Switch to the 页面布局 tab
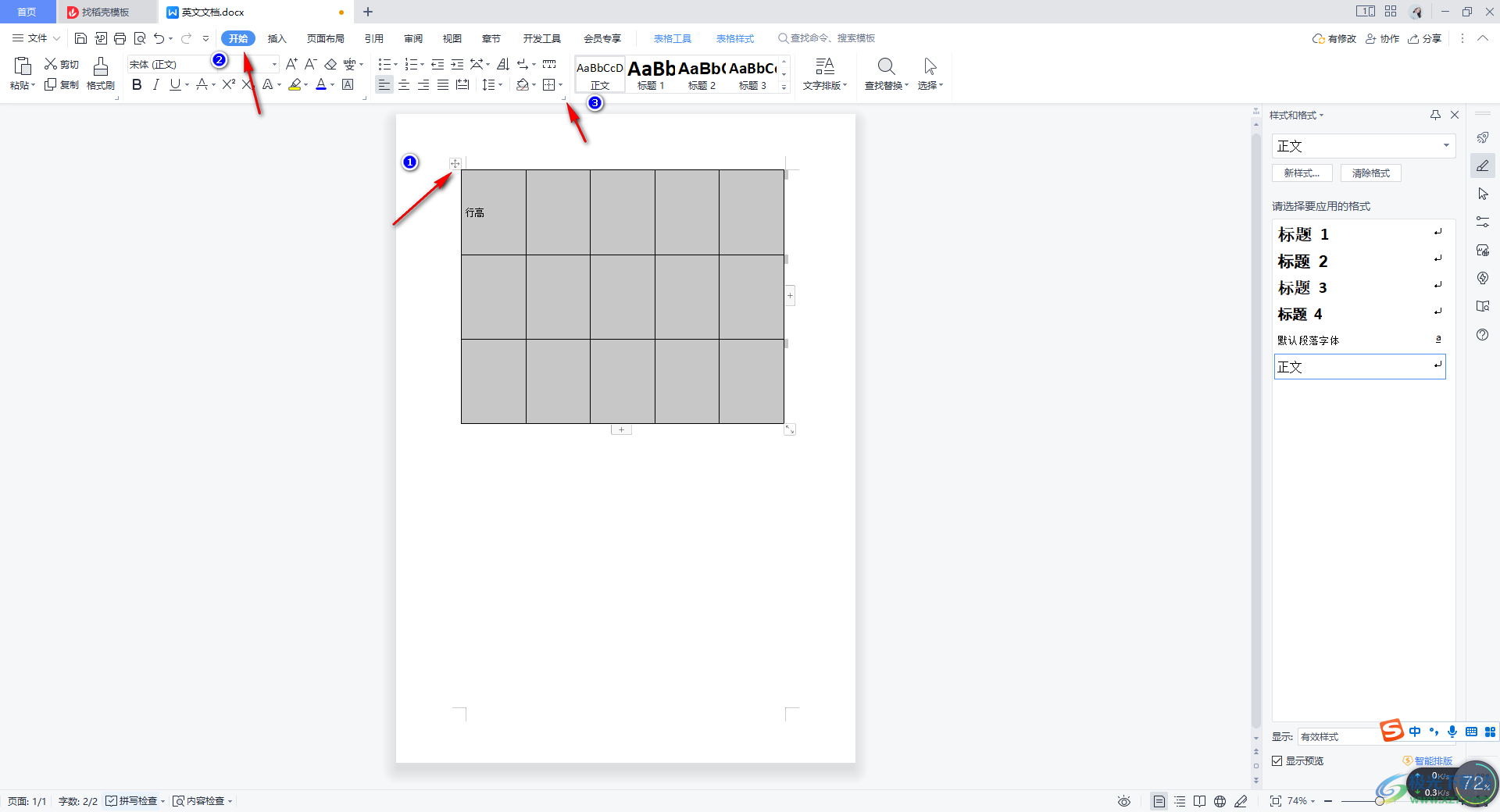 tap(326, 38)
